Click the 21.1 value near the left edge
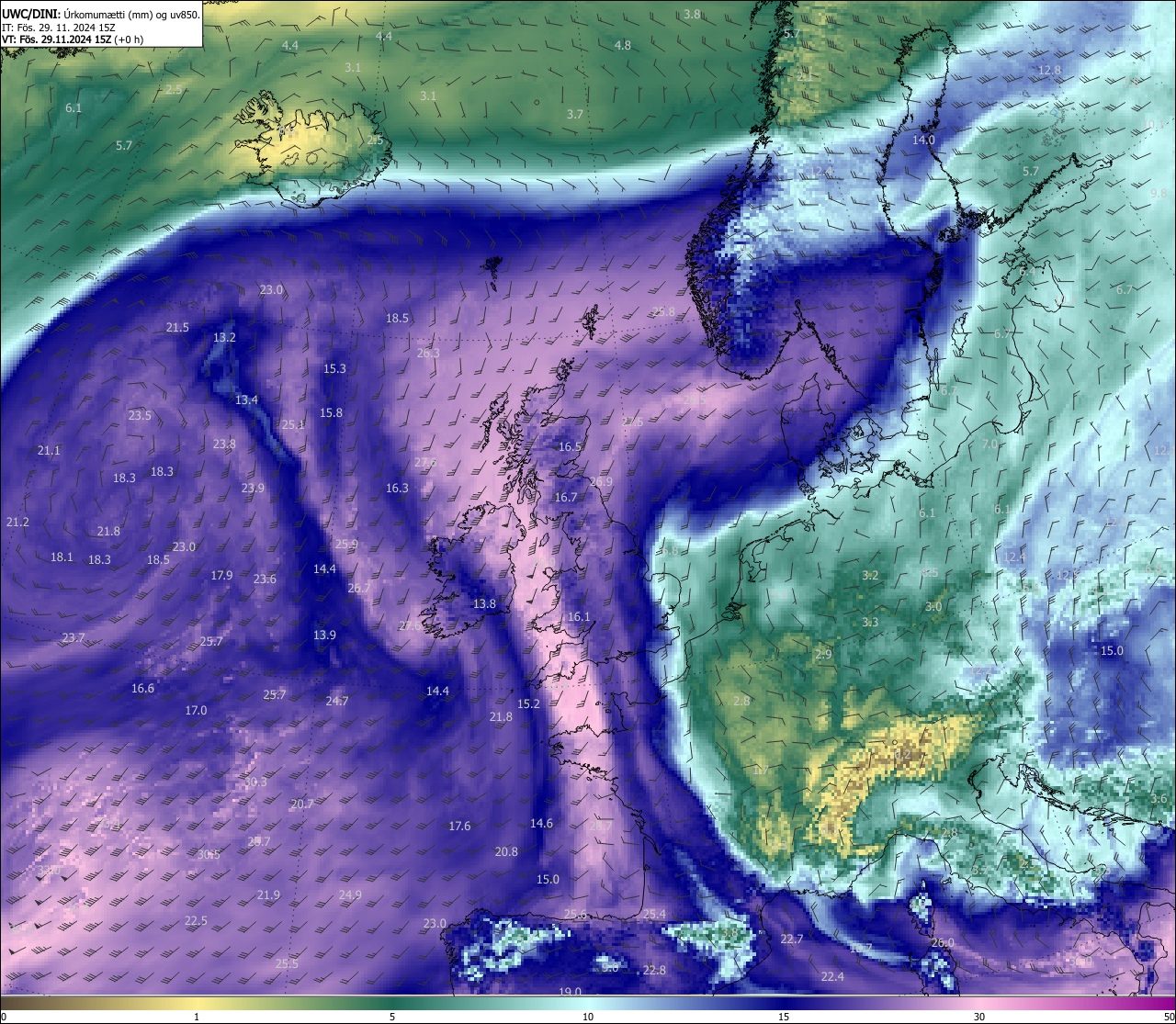 [x=49, y=450]
